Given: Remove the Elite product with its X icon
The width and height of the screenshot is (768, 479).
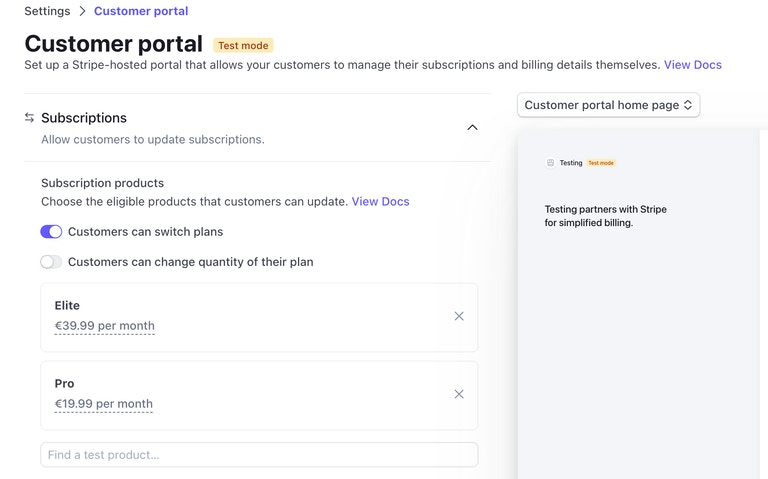Looking at the screenshot, I should [459, 316].
